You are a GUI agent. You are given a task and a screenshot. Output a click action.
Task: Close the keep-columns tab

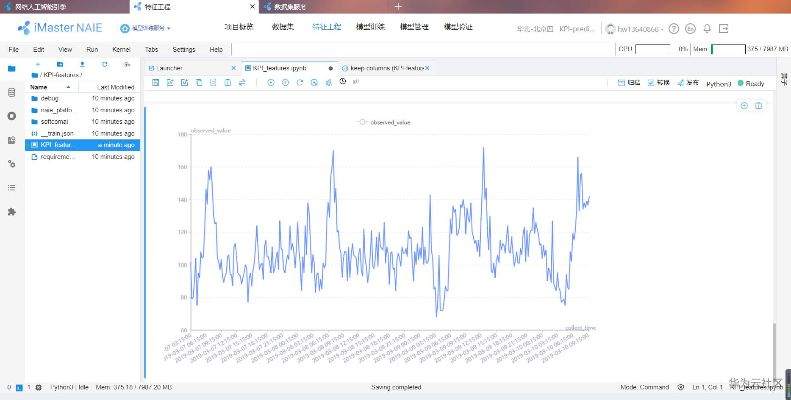[428, 68]
